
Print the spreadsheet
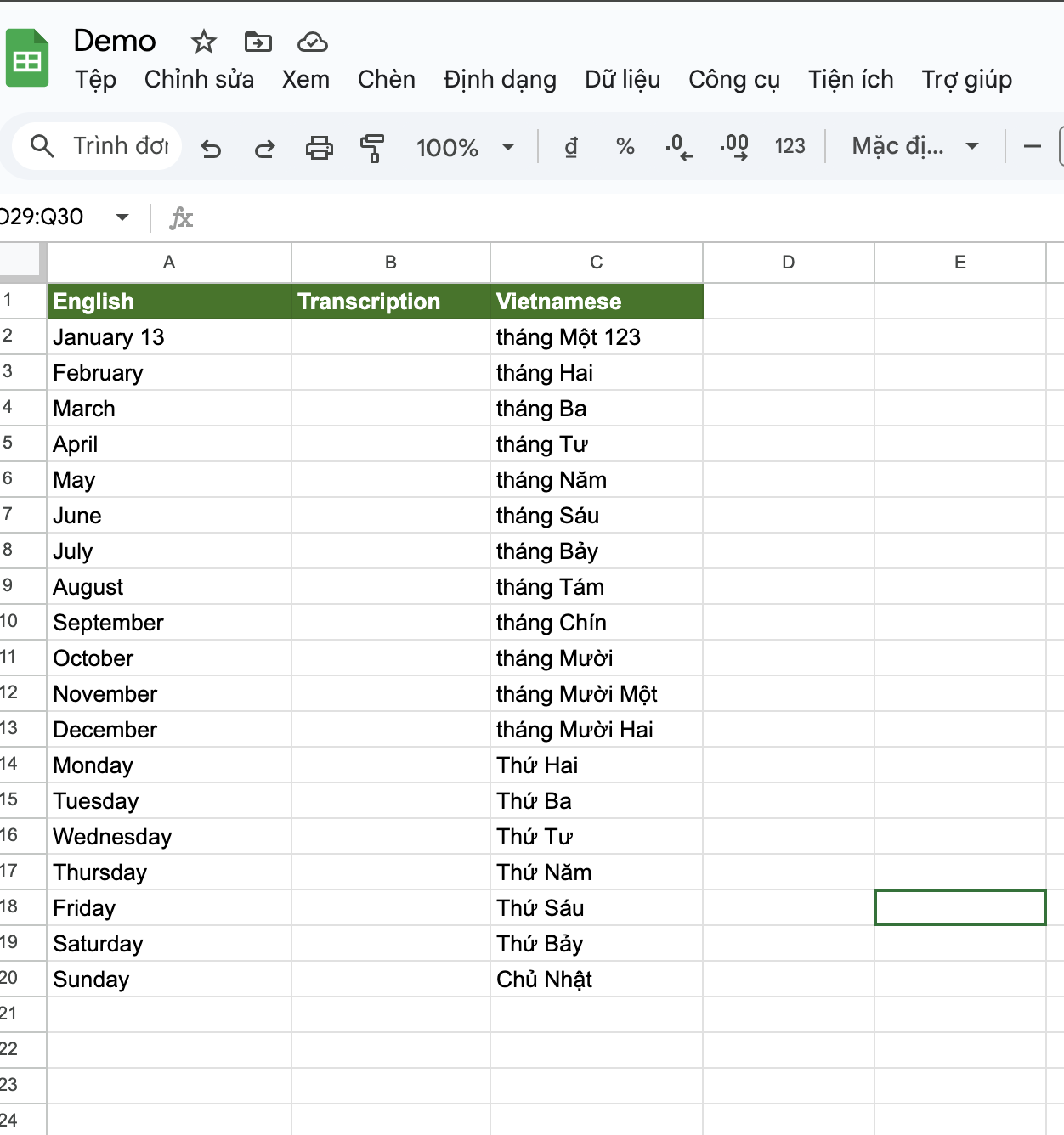[x=319, y=148]
